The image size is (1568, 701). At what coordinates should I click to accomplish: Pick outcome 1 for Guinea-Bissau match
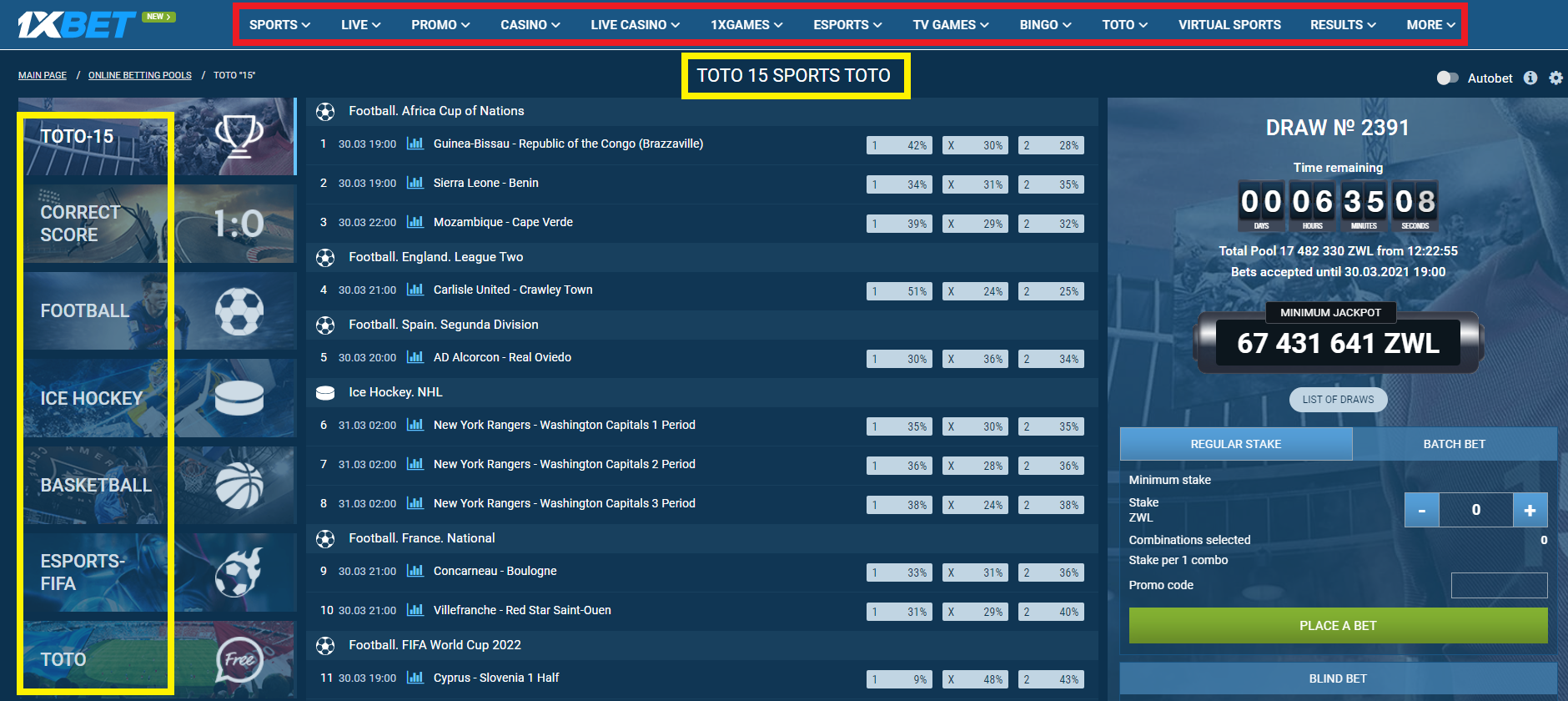point(899,145)
